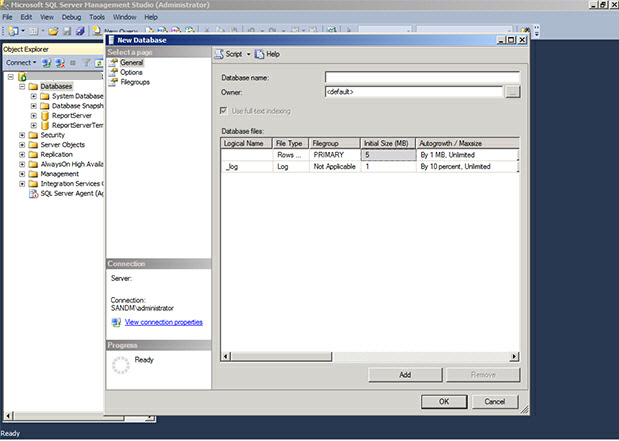Click the New Query toolbar icon
Screen dimensions: 619x441
(97, 31)
